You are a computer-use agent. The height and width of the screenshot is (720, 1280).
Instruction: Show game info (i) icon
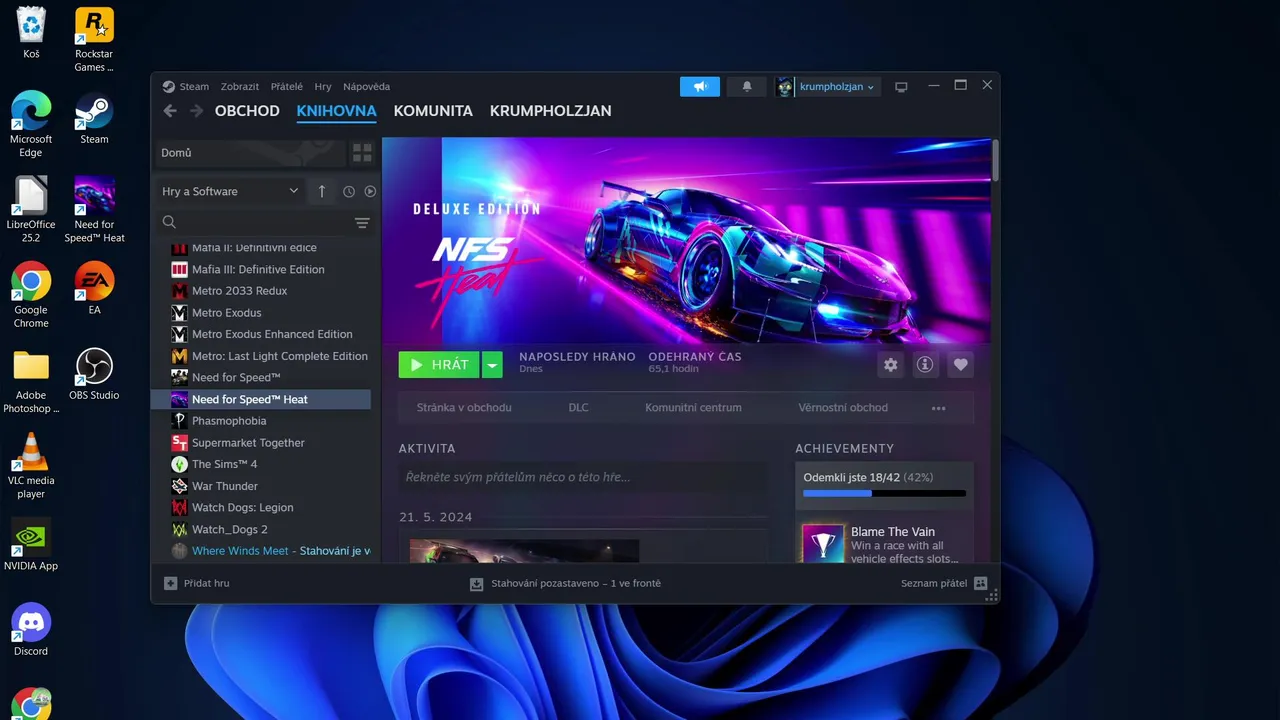pos(926,365)
